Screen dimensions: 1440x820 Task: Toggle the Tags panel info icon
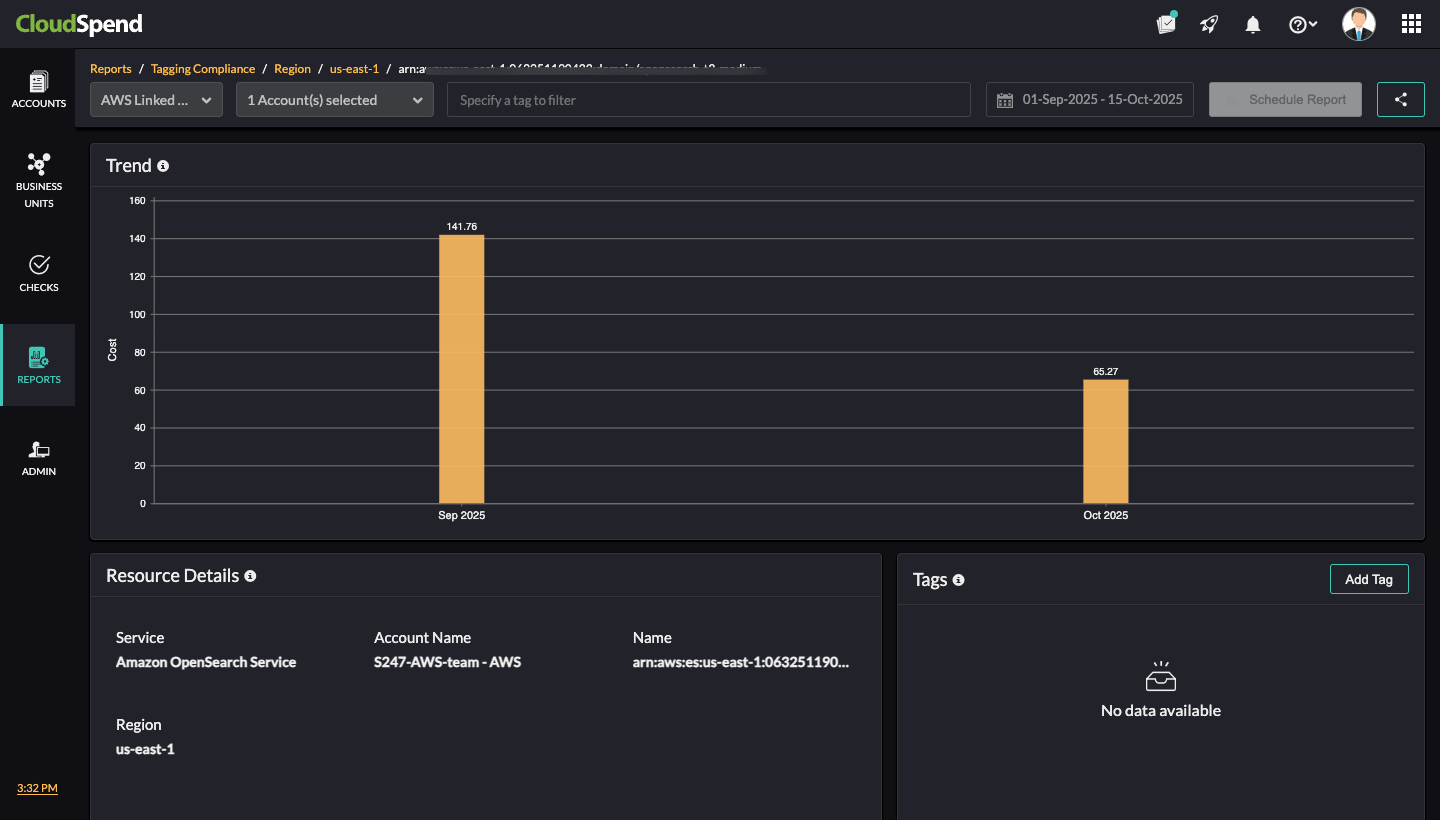pos(959,580)
